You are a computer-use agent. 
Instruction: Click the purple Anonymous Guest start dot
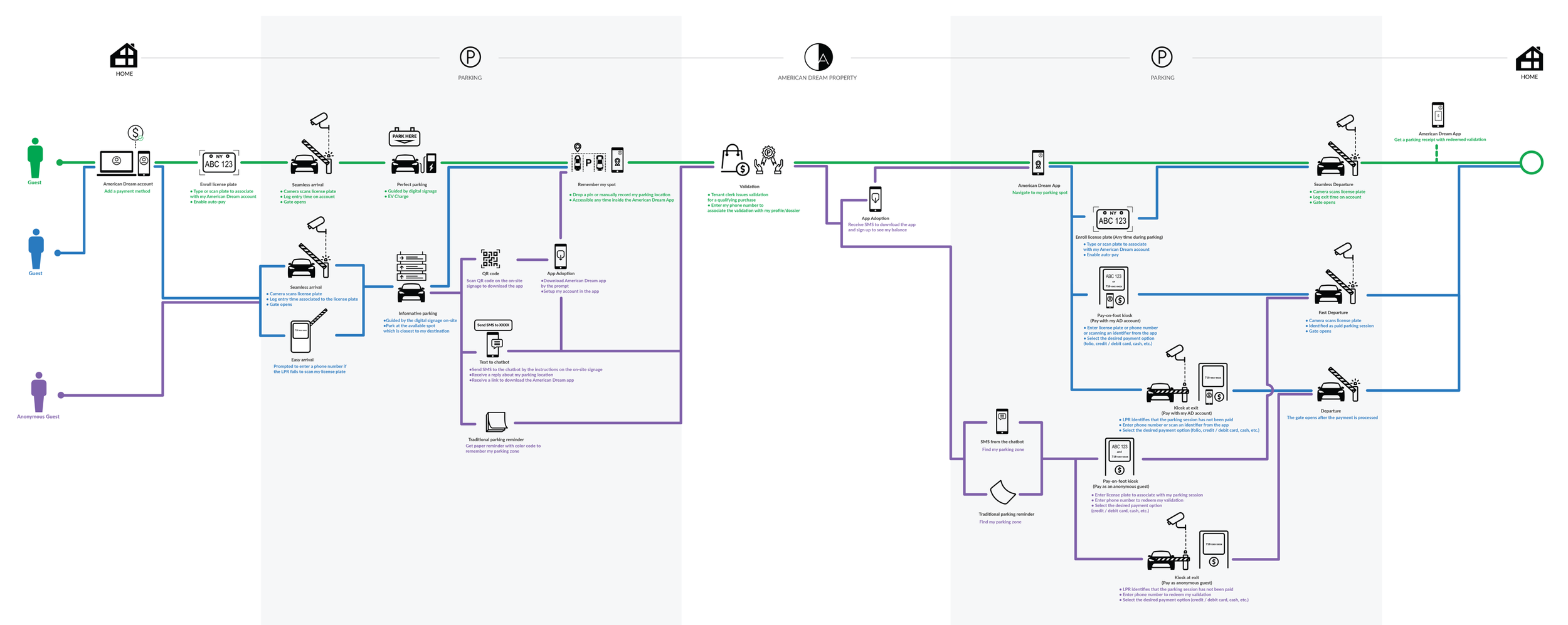(x=61, y=395)
